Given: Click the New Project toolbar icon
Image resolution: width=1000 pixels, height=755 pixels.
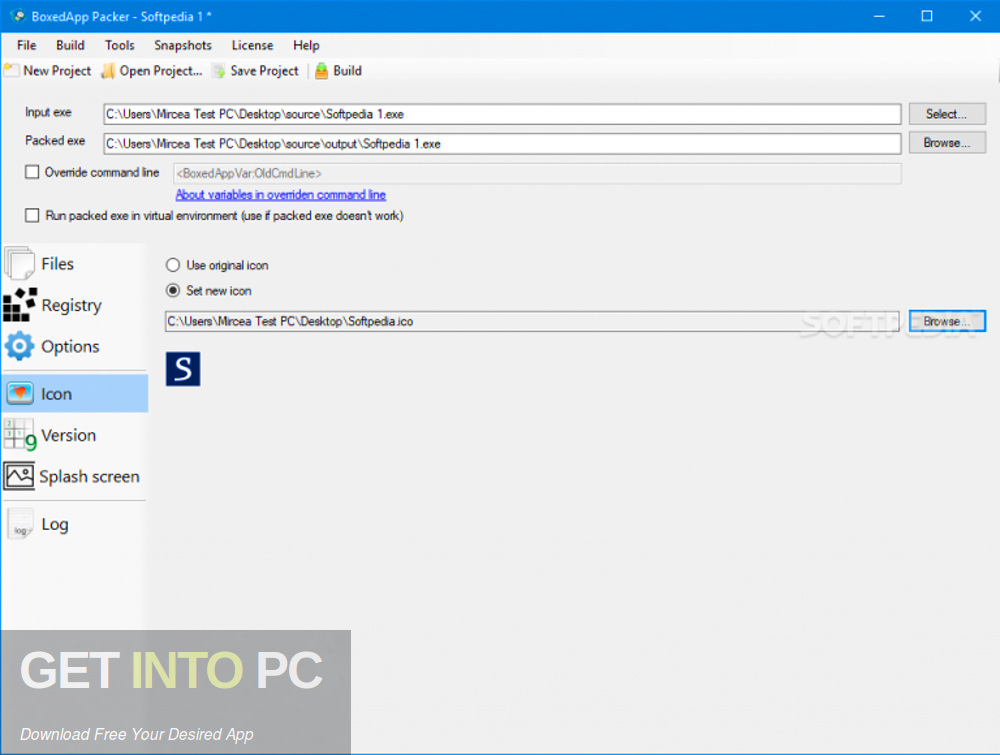Looking at the screenshot, I should [x=11, y=71].
